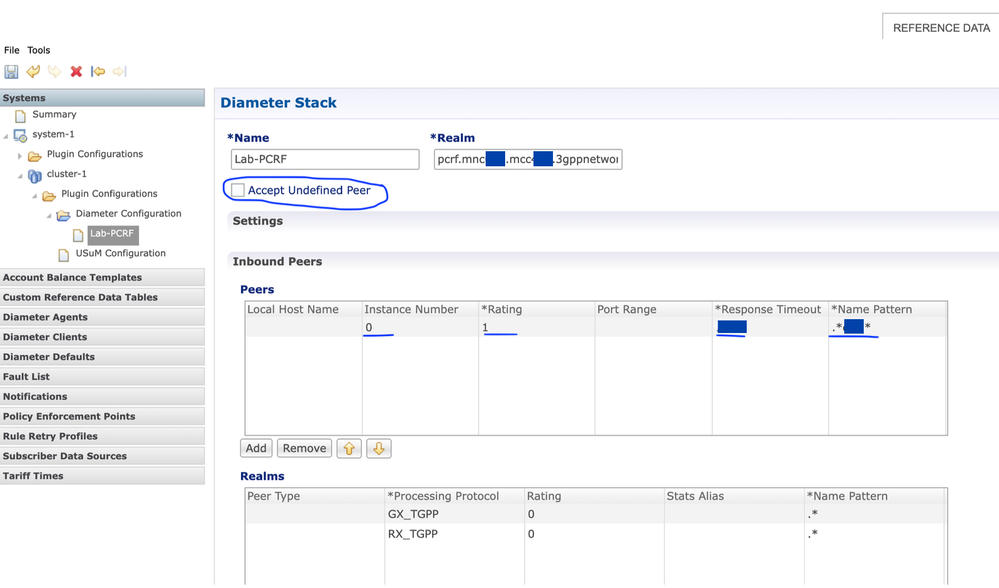
Task: Click the Remove peer button
Action: (x=305, y=448)
